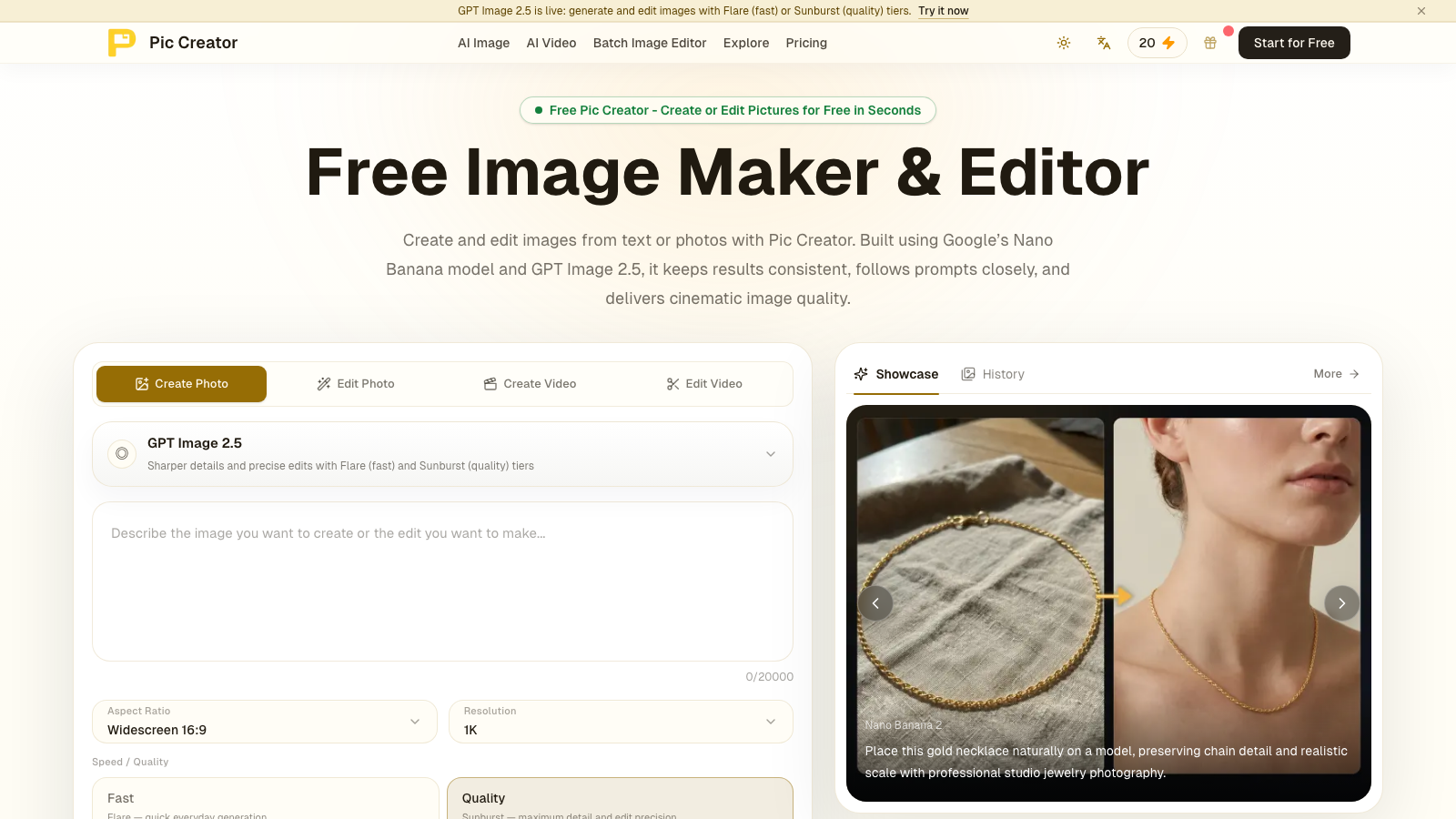Switch to the Edit Video tab
Viewport: 1456px width, 819px height.
click(704, 384)
